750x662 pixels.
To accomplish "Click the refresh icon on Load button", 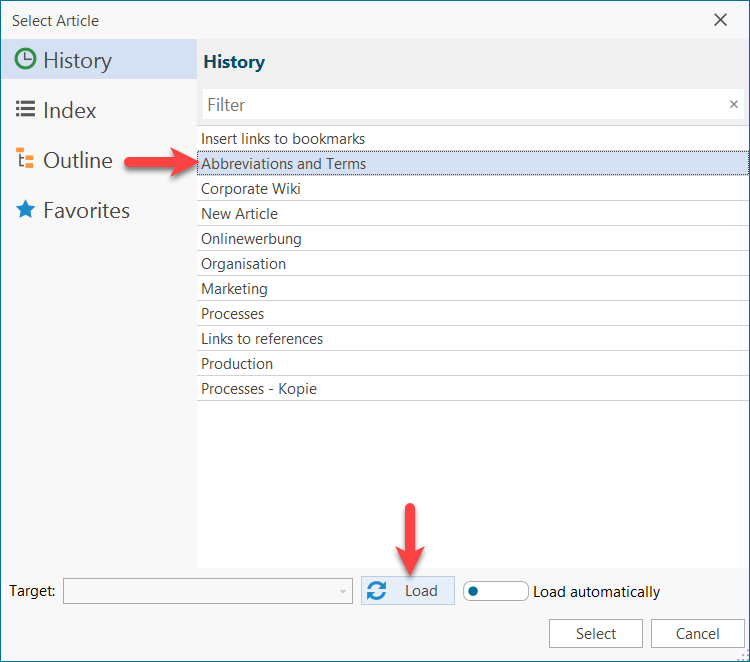I will [x=377, y=591].
